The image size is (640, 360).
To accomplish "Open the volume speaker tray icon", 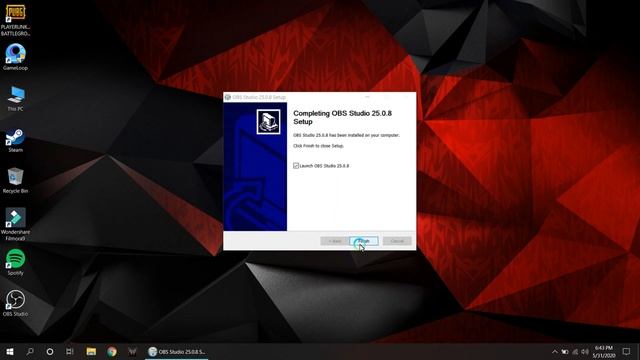I will click(x=585, y=351).
